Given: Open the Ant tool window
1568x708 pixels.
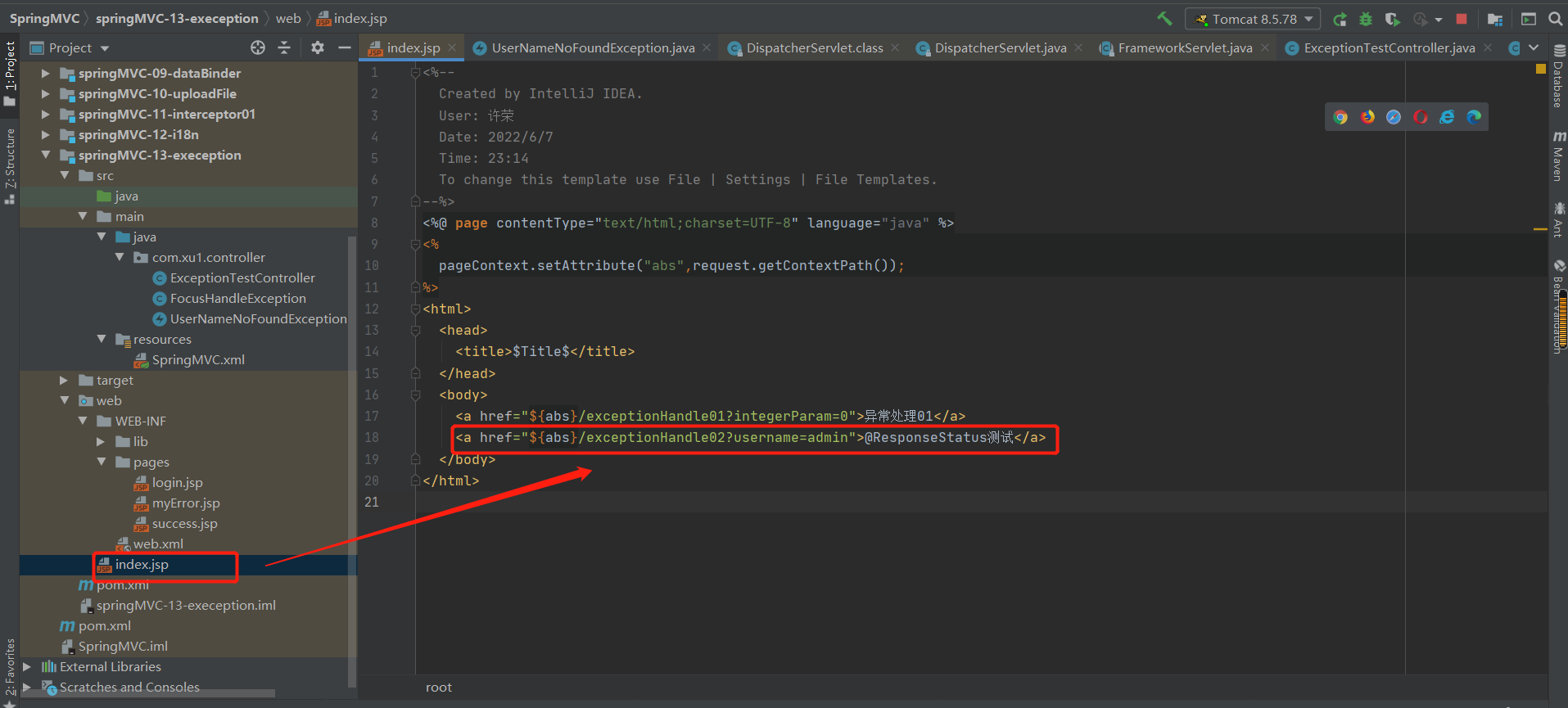Looking at the screenshot, I should 1558,220.
